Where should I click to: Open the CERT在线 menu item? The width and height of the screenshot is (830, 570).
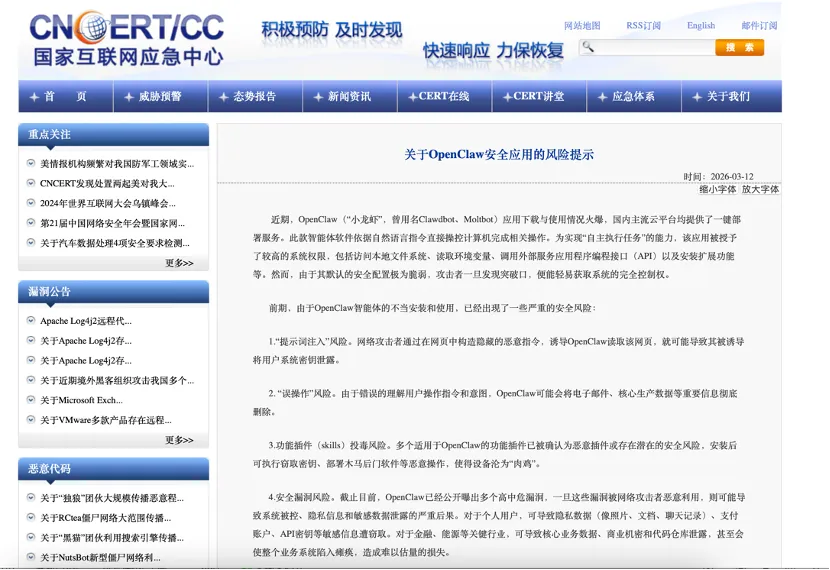coord(445,96)
